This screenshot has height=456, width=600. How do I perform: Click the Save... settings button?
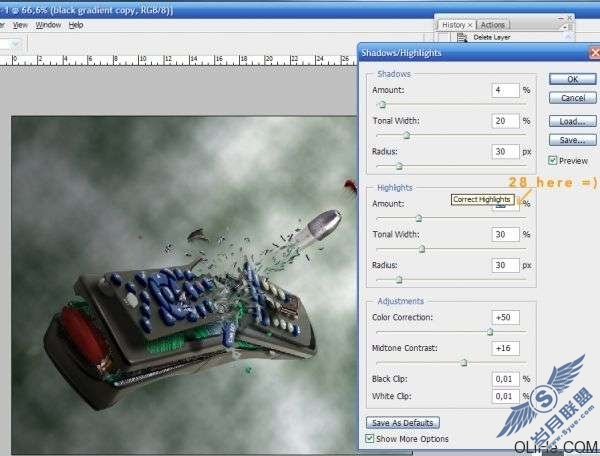click(572, 140)
